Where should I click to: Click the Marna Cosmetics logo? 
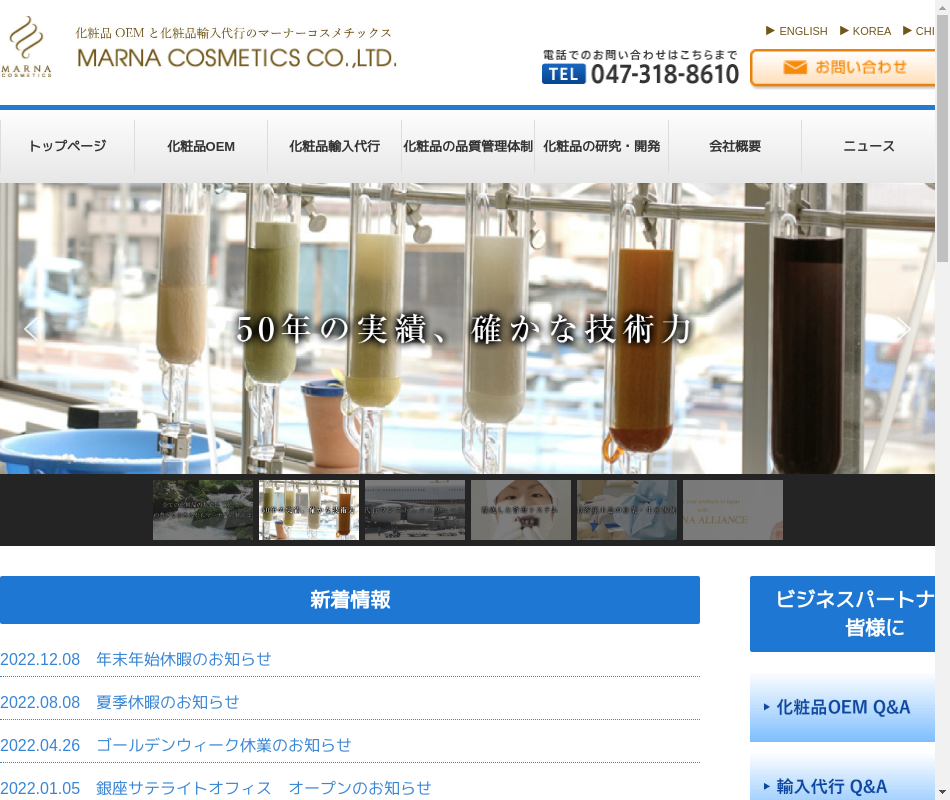click(27, 47)
